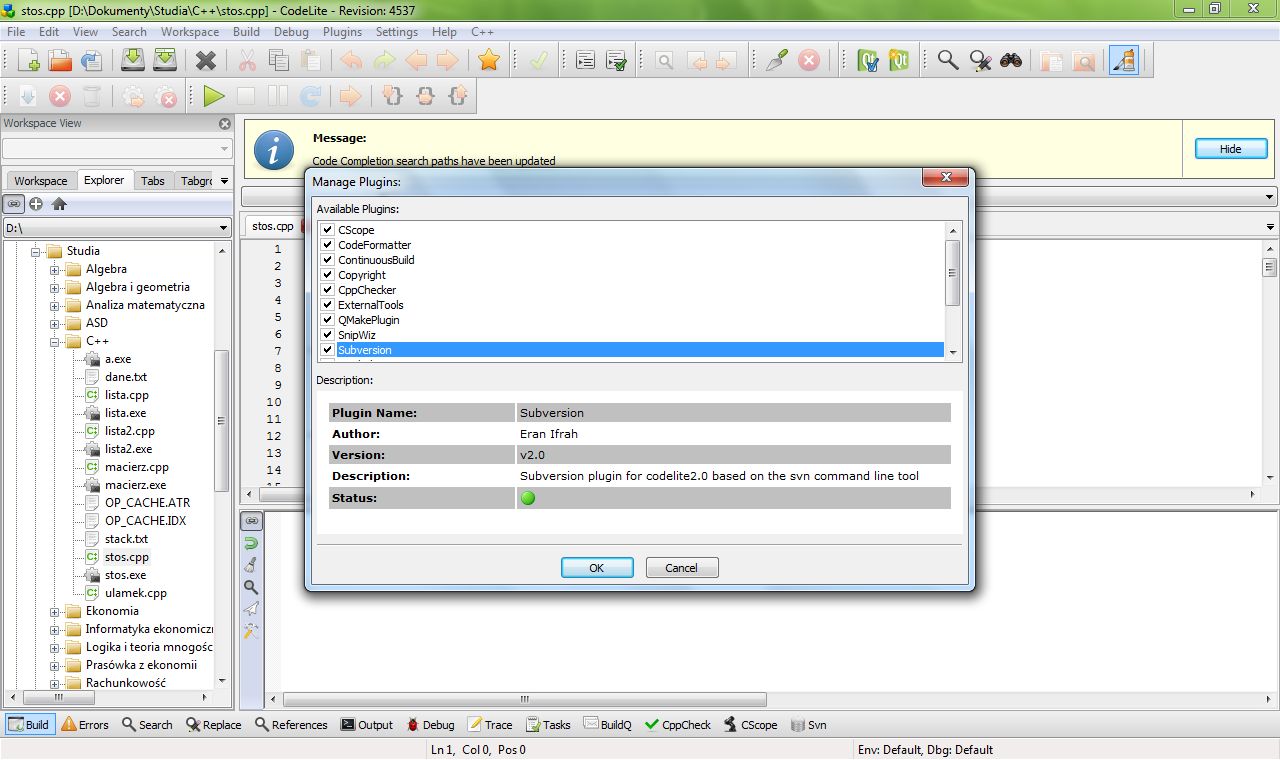Open the References bottom tab
The height and width of the screenshot is (760, 1280).
[291, 725]
